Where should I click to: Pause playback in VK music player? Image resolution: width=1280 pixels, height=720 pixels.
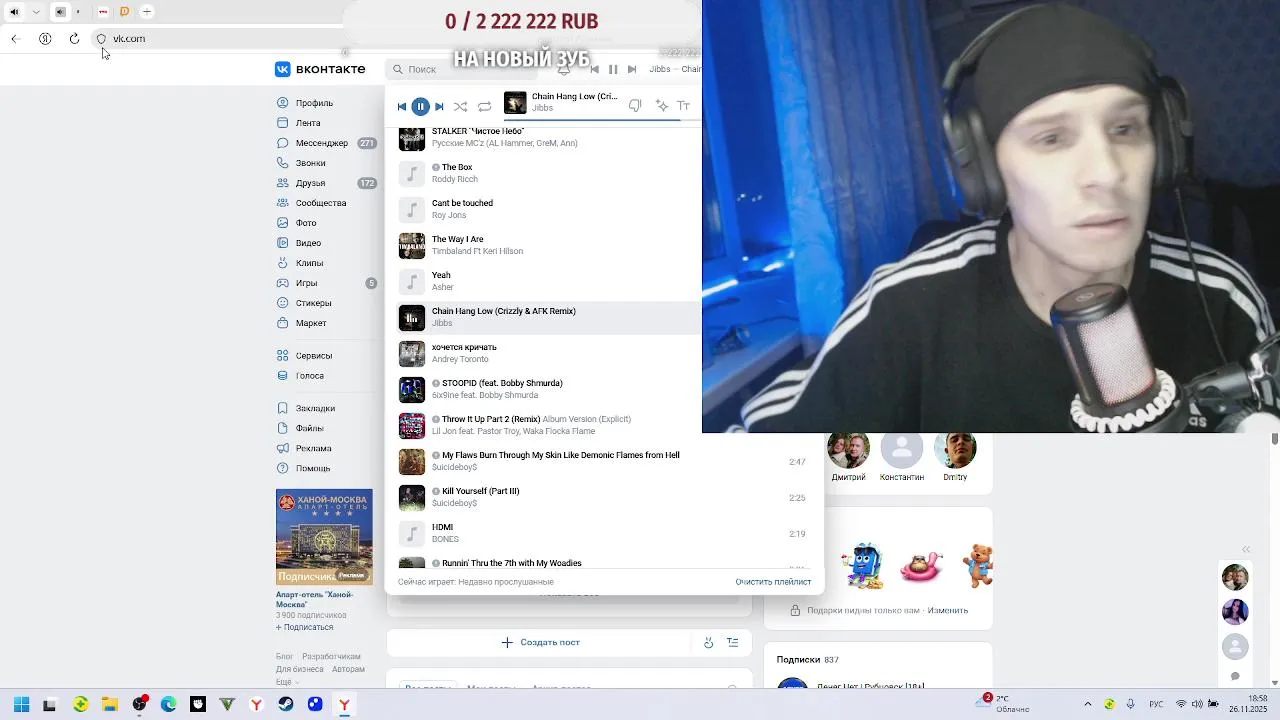420,106
